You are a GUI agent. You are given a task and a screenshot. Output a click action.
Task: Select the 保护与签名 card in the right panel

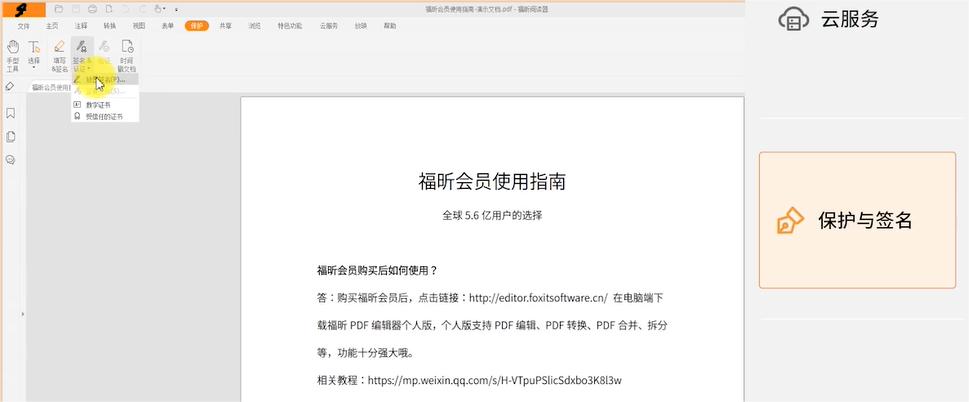857,220
